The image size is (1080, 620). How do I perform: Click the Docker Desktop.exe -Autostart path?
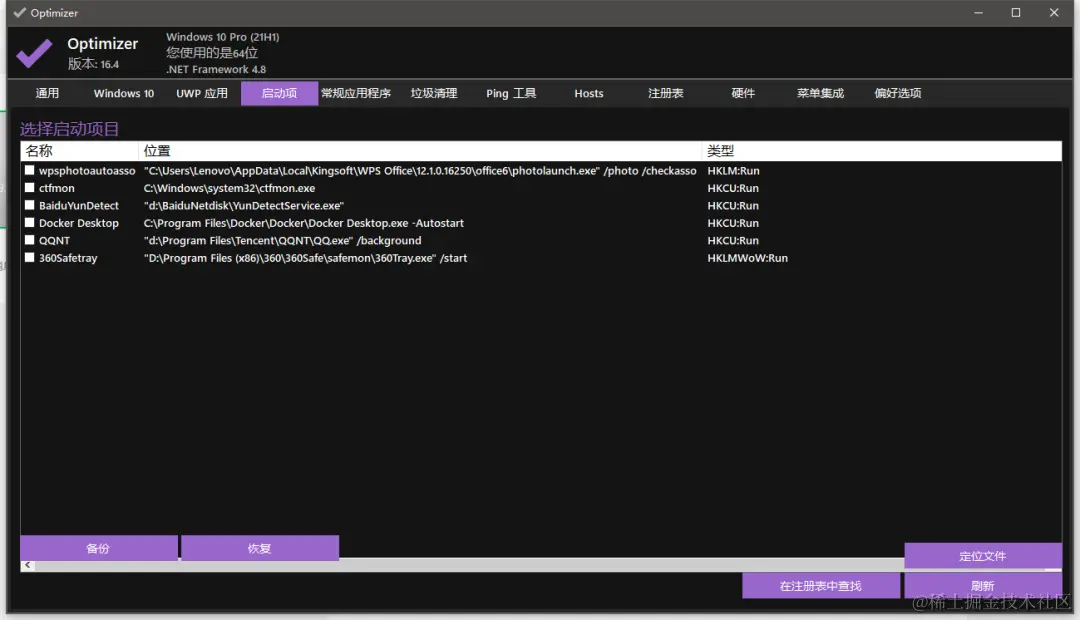pyautogui.click(x=304, y=223)
